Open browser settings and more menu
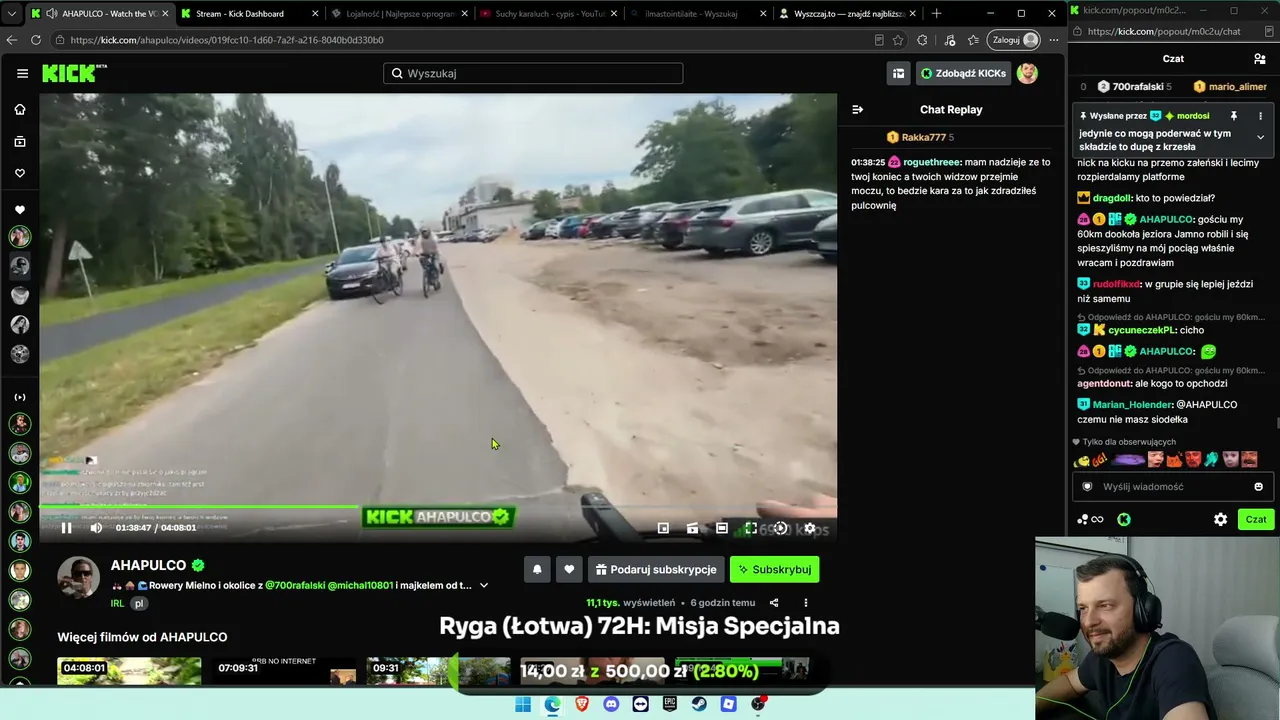1280x720 pixels. pos(1054,40)
